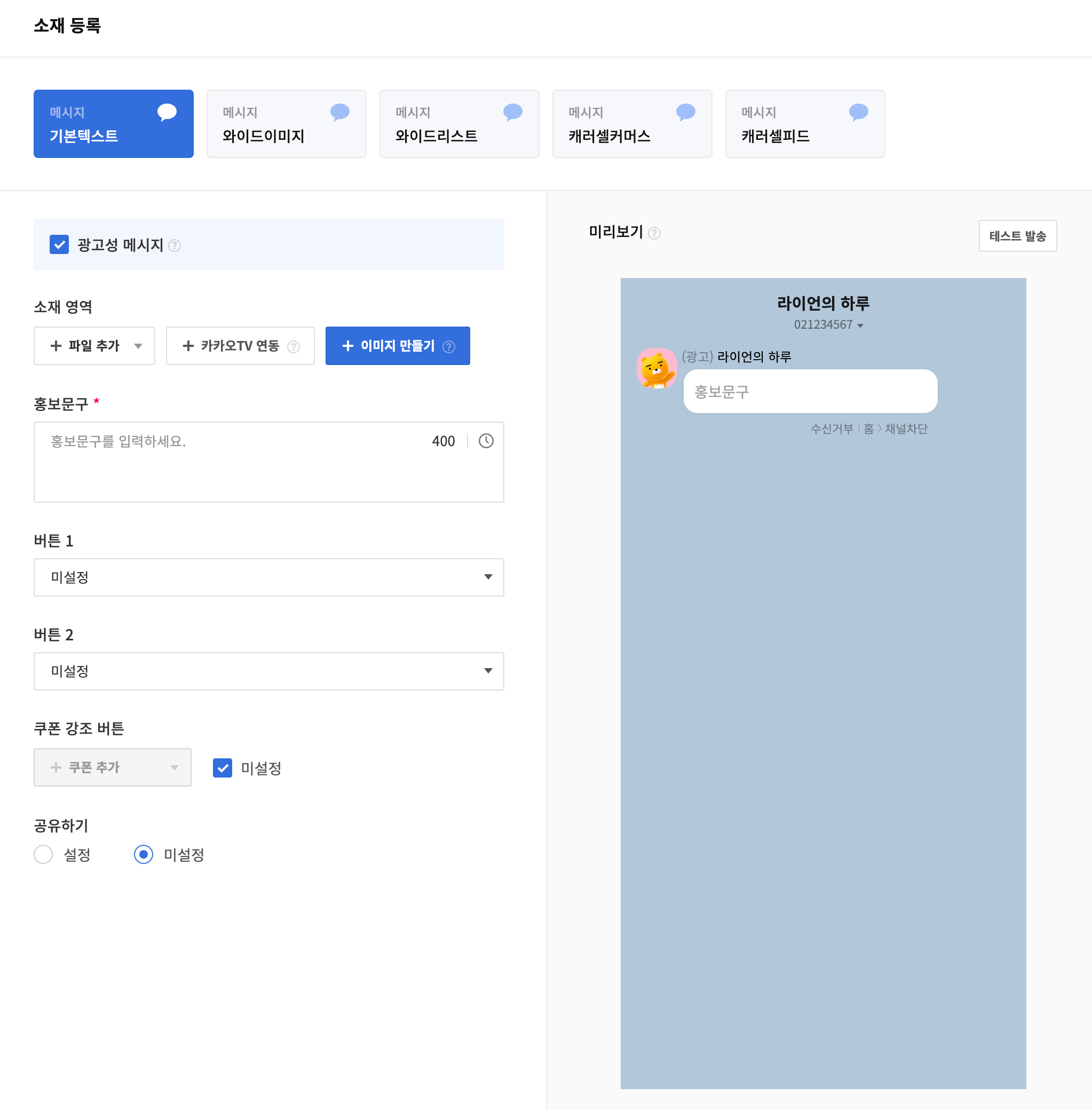Click speech bubble icon on 캐러셀피드 card
The image size is (1092, 1110).
tap(859, 112)
